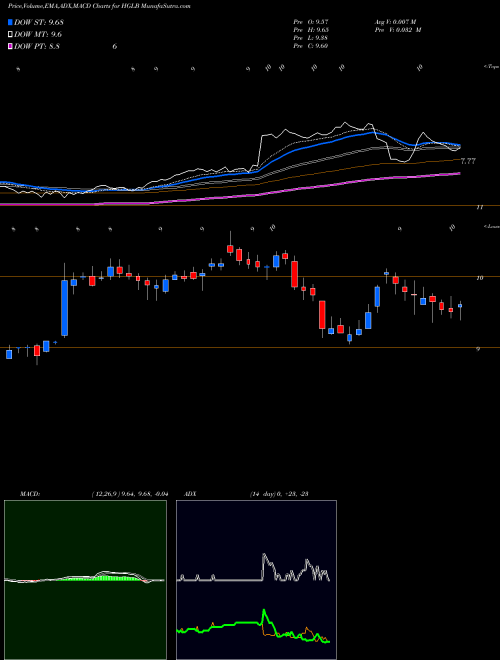
Task: Click the 9 price axis label on candlestick chart
Action: [478, 349]
